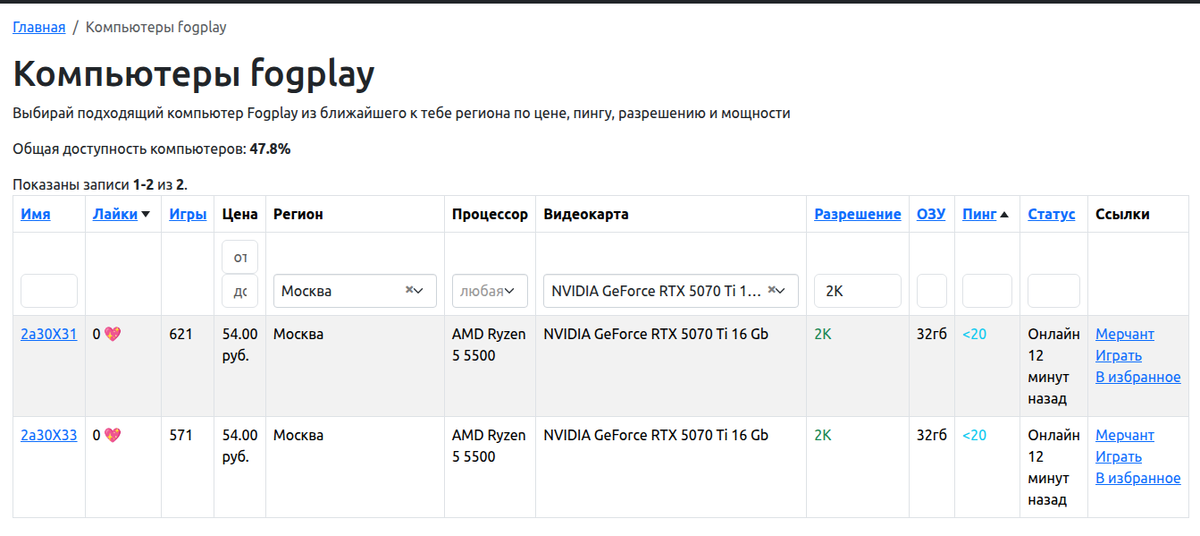Add 2a30X33 to favorites (В избранное)

(1138, 478)
